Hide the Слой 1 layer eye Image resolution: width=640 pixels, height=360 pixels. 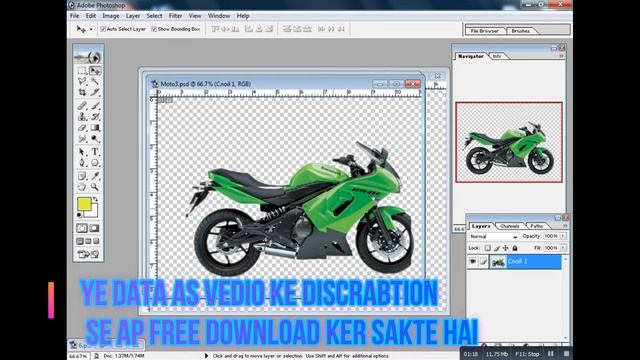(473, 262)
